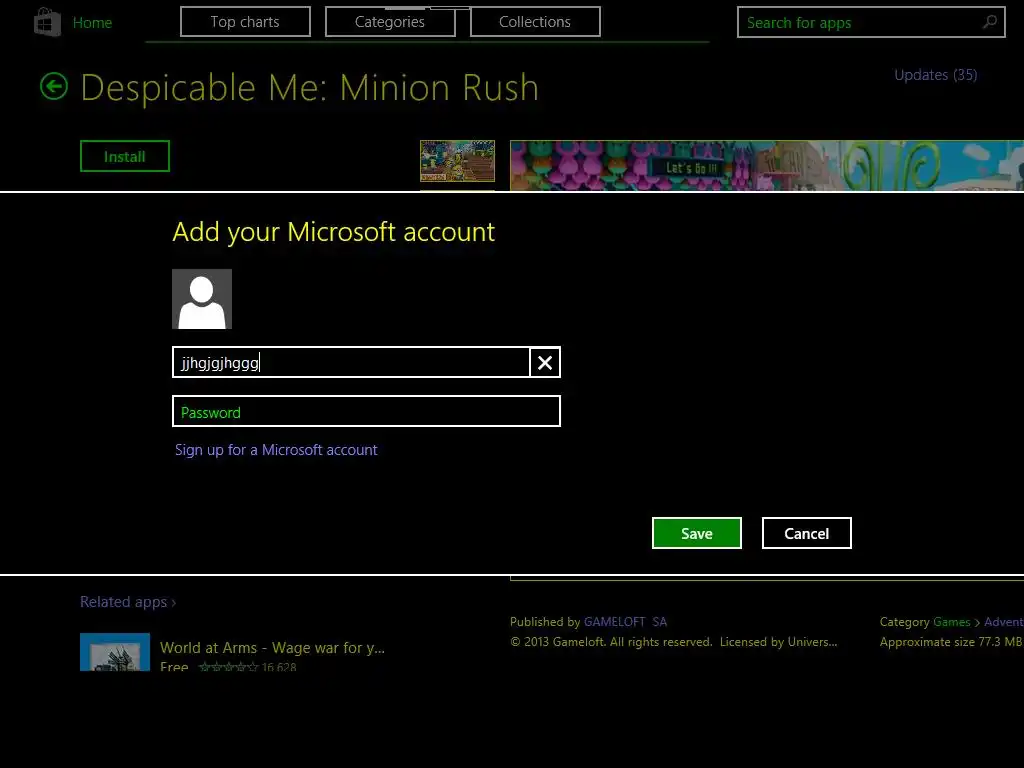Open World at Arms app title
This screenshot has height=768, width=1024.
[x=272, y=648]
